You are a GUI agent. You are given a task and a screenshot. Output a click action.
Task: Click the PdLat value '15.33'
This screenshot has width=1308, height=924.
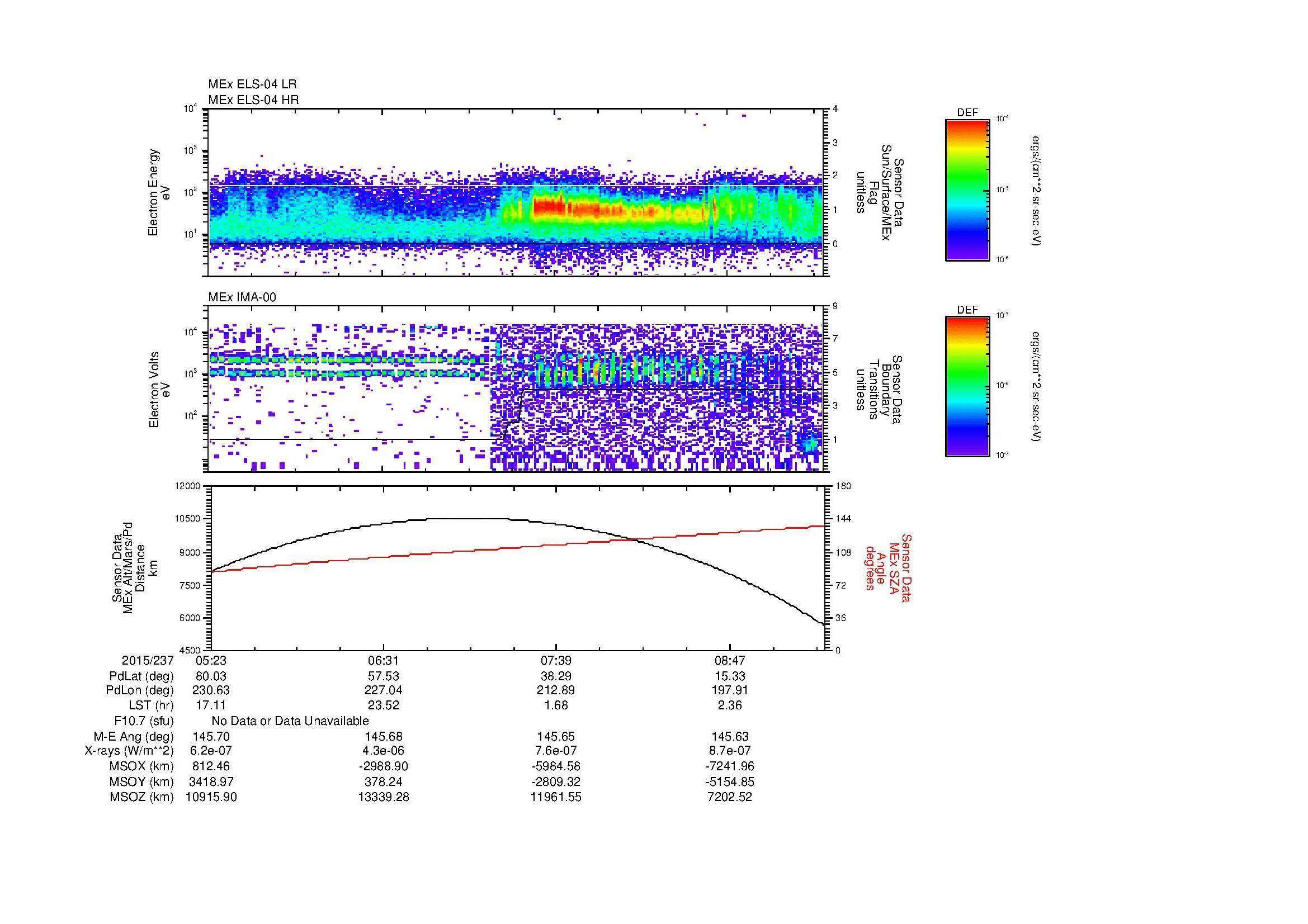(x=730, y=676)
